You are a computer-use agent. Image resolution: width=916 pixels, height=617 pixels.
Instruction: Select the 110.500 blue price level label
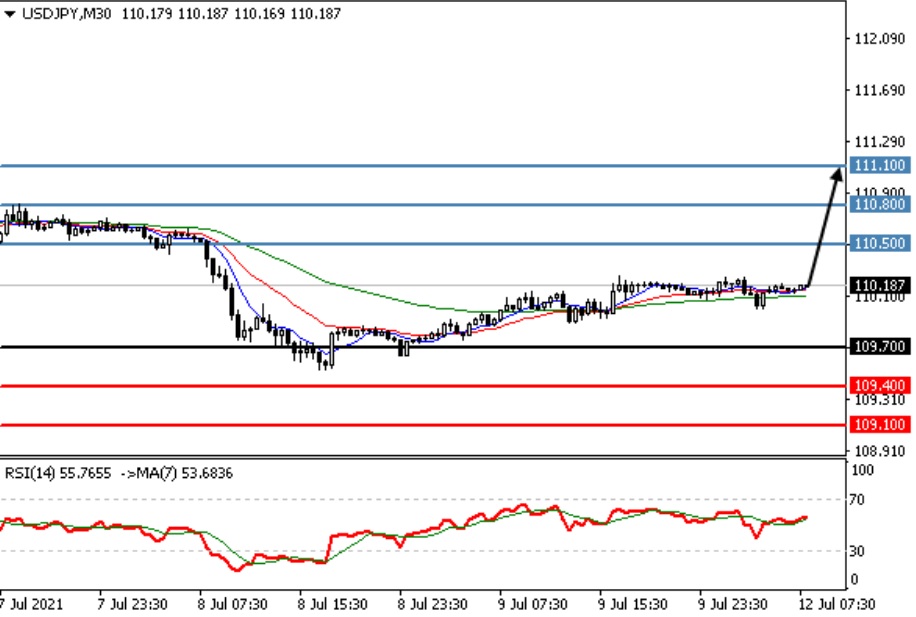[879, 244]
